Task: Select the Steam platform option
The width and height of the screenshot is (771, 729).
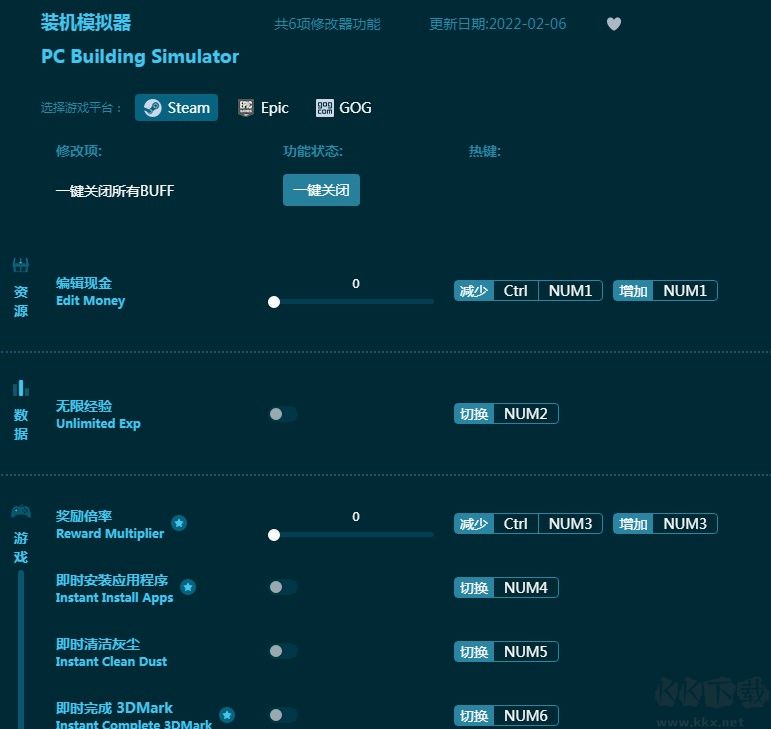Action: 177,108
